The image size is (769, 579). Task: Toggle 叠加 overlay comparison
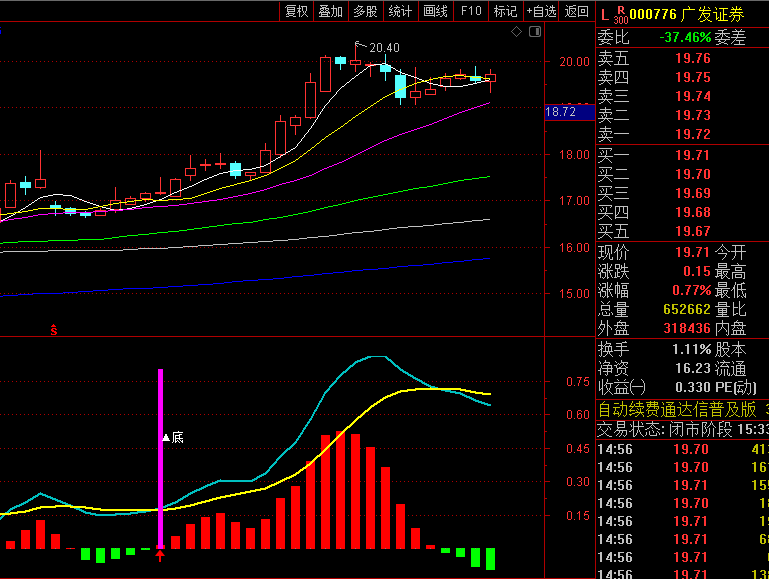330,11
